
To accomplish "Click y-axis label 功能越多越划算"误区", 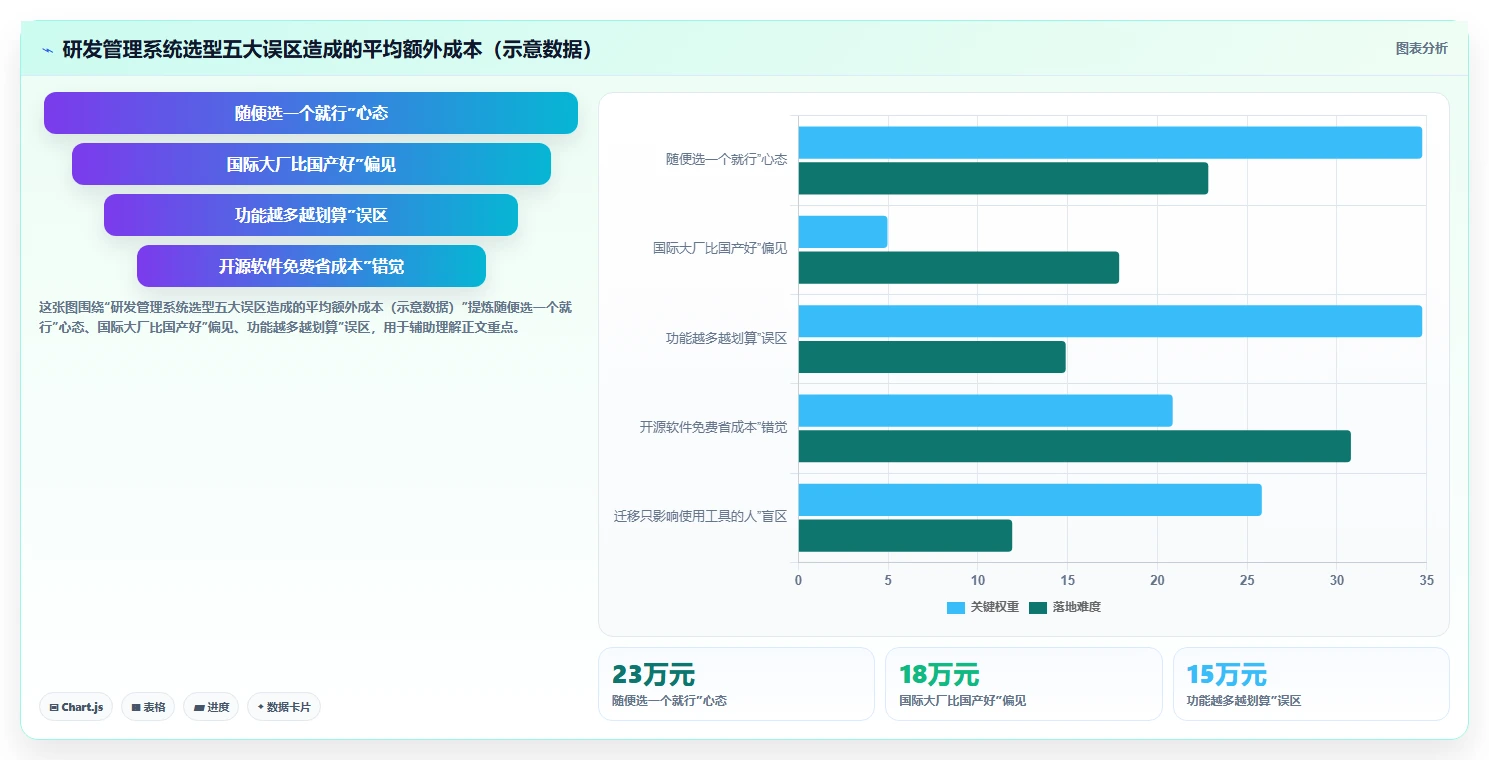I will coord(726,338).
